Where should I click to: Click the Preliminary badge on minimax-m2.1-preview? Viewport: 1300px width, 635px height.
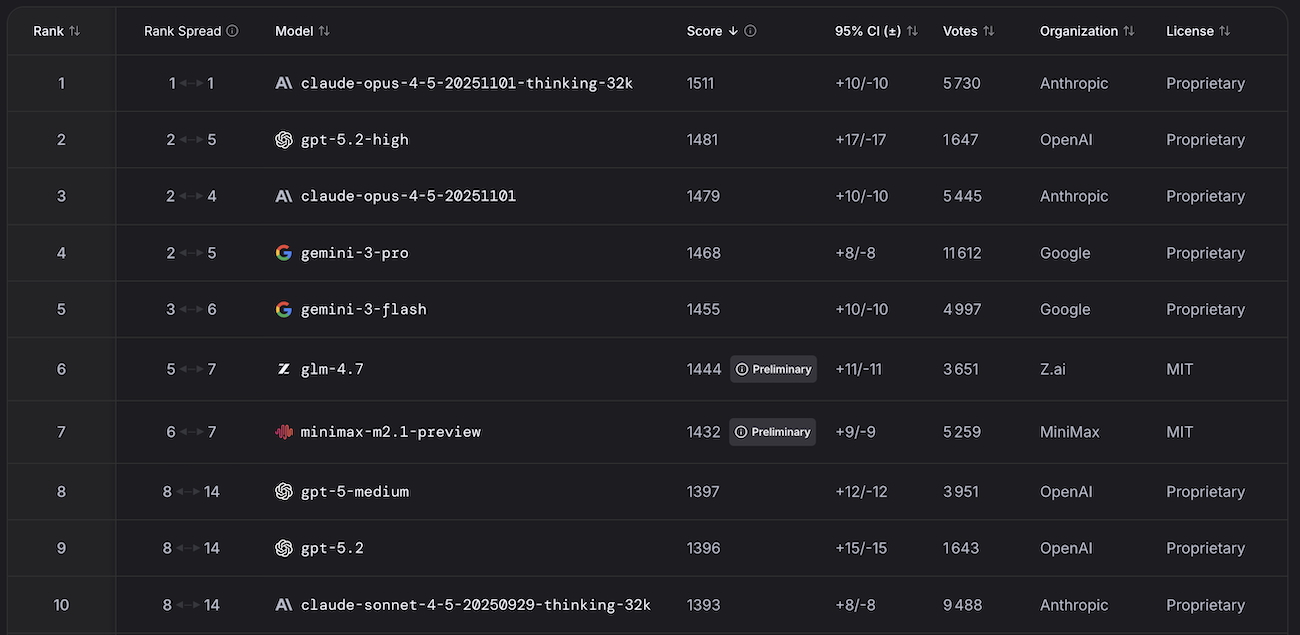773,432
